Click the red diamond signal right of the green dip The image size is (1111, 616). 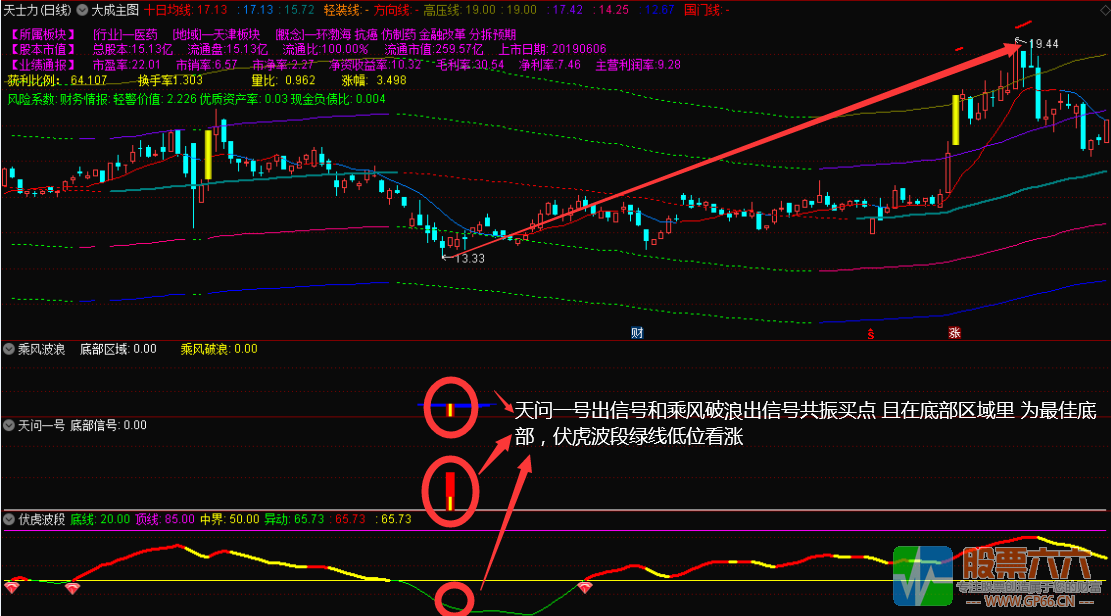click(584, 586)
